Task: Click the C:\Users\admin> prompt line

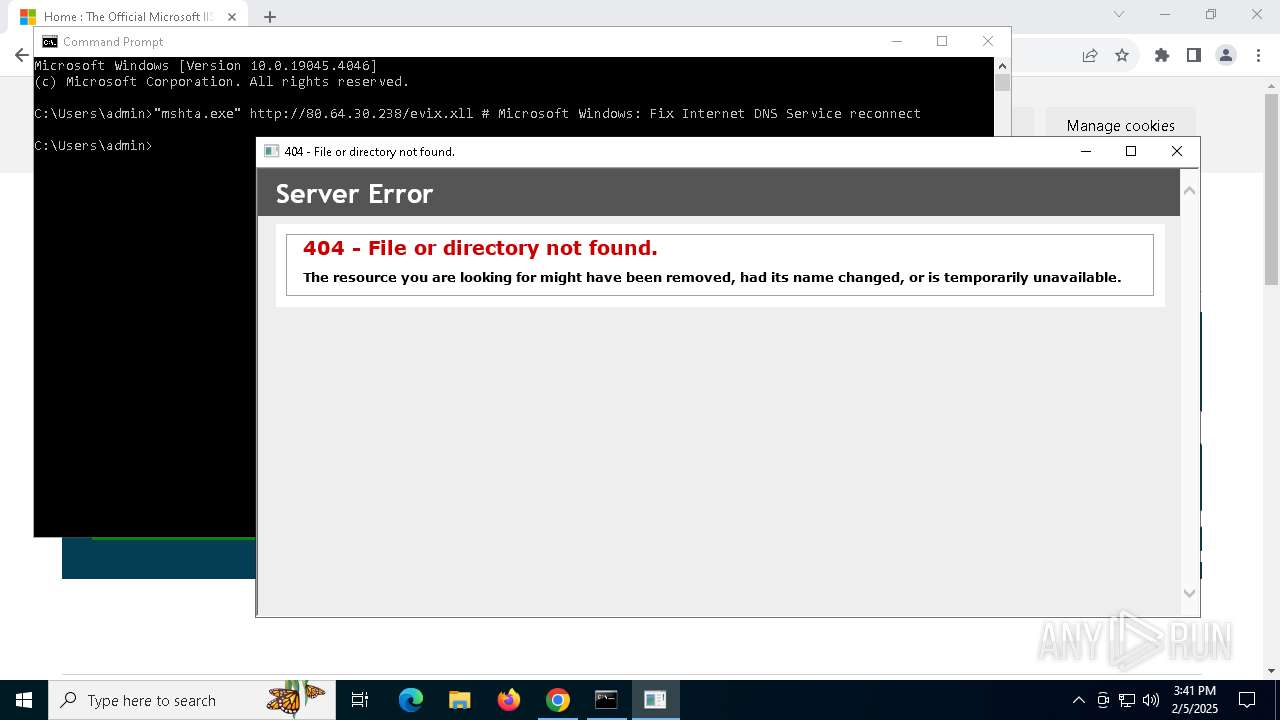Action: [93, 145]
